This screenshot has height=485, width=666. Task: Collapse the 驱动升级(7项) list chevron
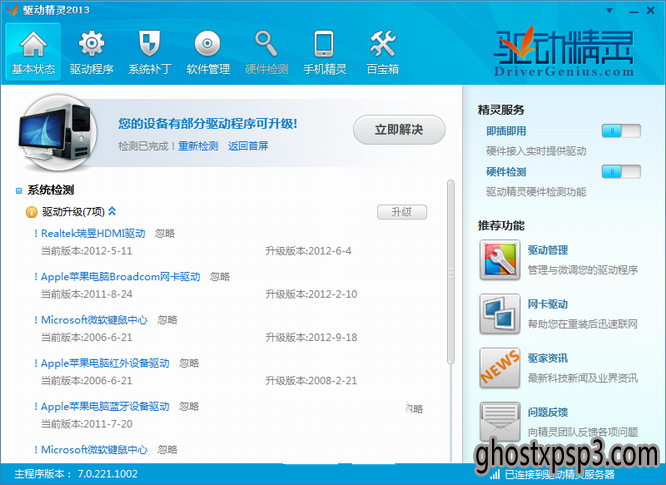(112, 211)
